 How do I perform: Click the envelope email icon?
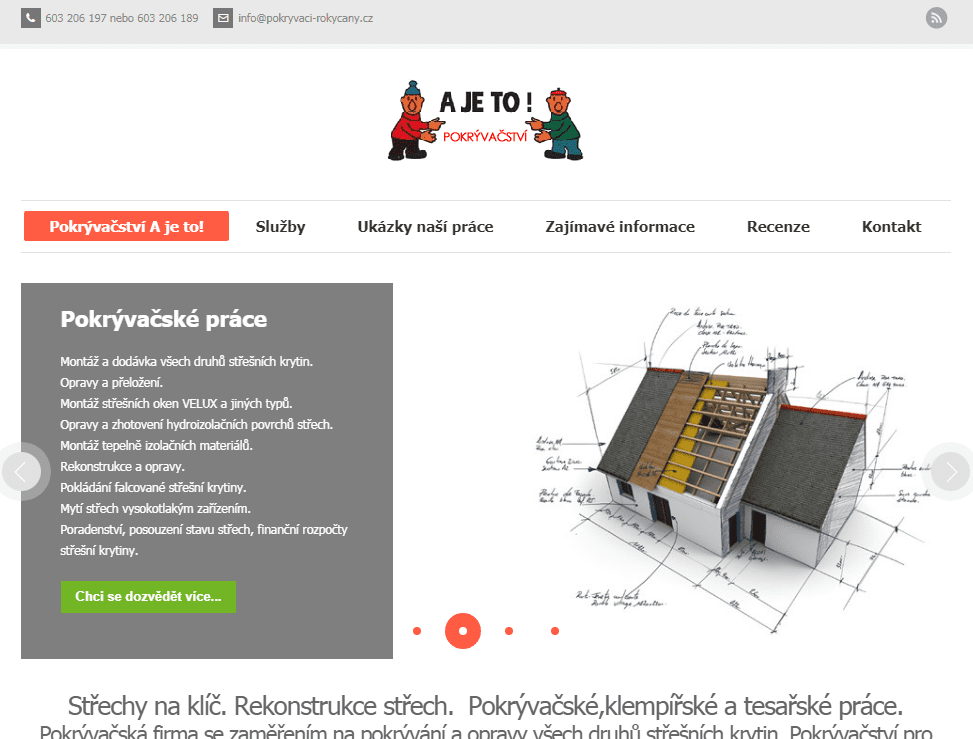pos(223,18)
